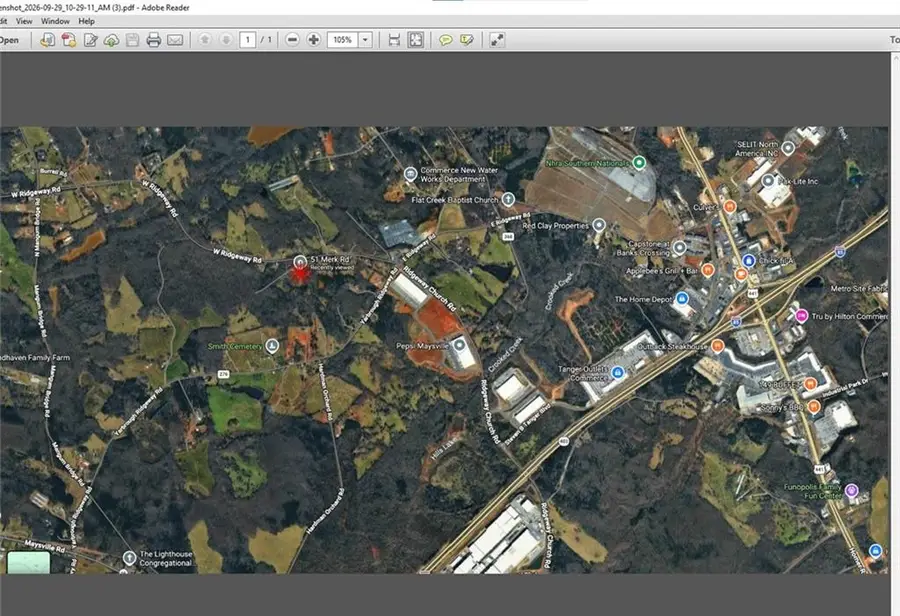
Task: Click the upload to cloud icon
Action: [x=111, y=40]
